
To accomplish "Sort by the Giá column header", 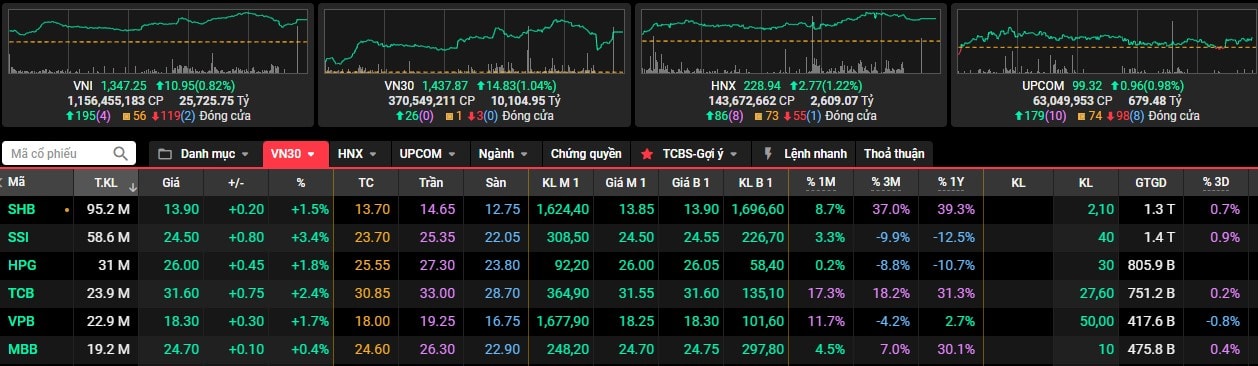I will (x=171, y=183).
